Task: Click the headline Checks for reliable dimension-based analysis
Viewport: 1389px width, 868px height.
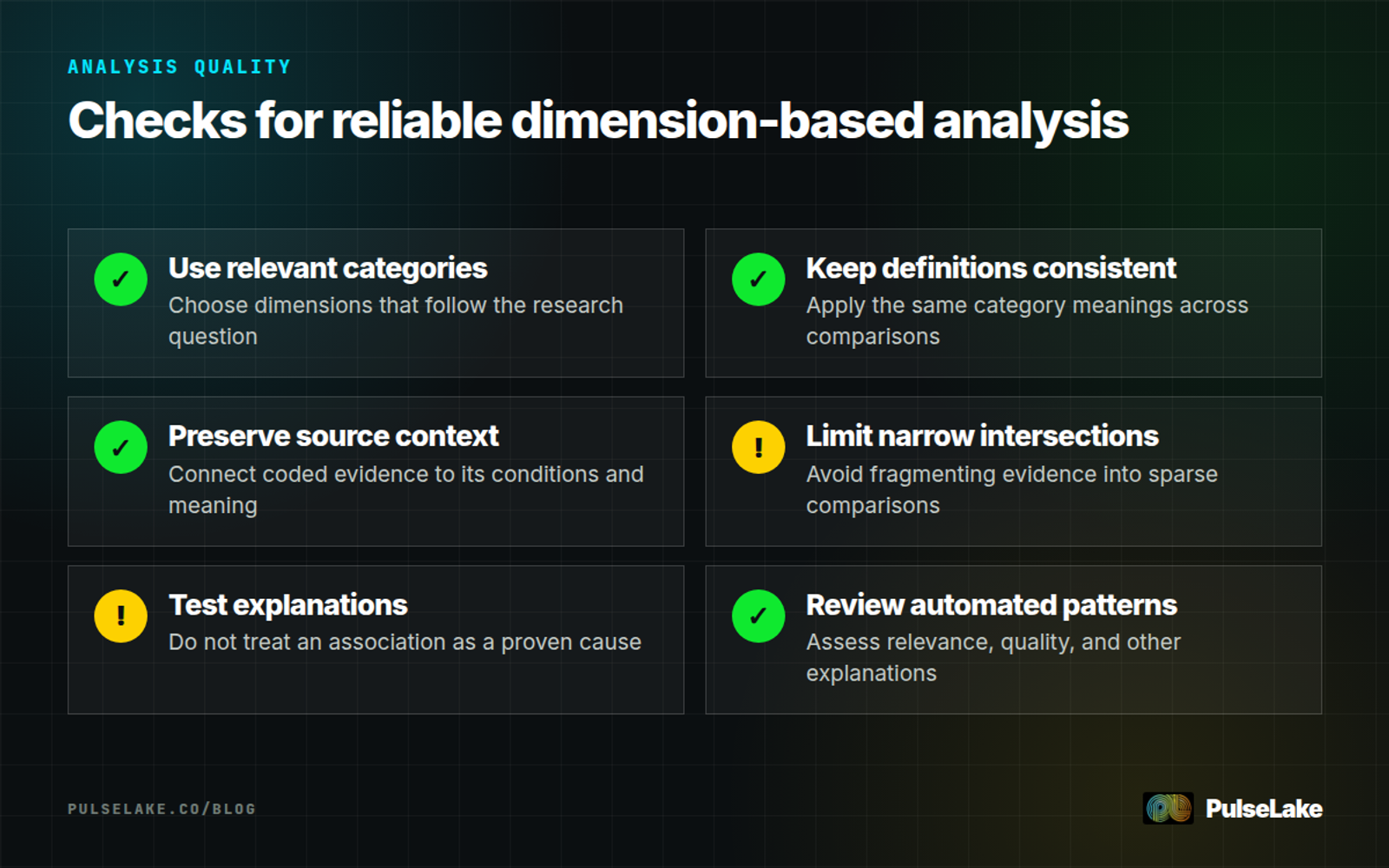Action: point(598,121)
